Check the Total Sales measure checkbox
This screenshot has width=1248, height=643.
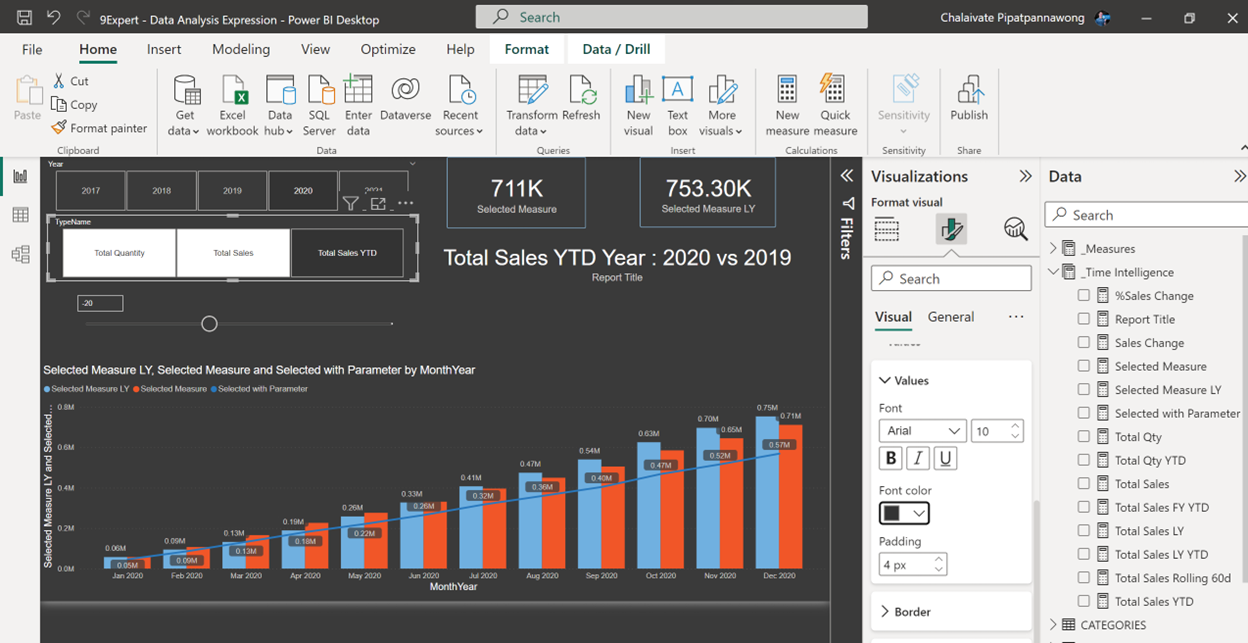coord(1086,483)
